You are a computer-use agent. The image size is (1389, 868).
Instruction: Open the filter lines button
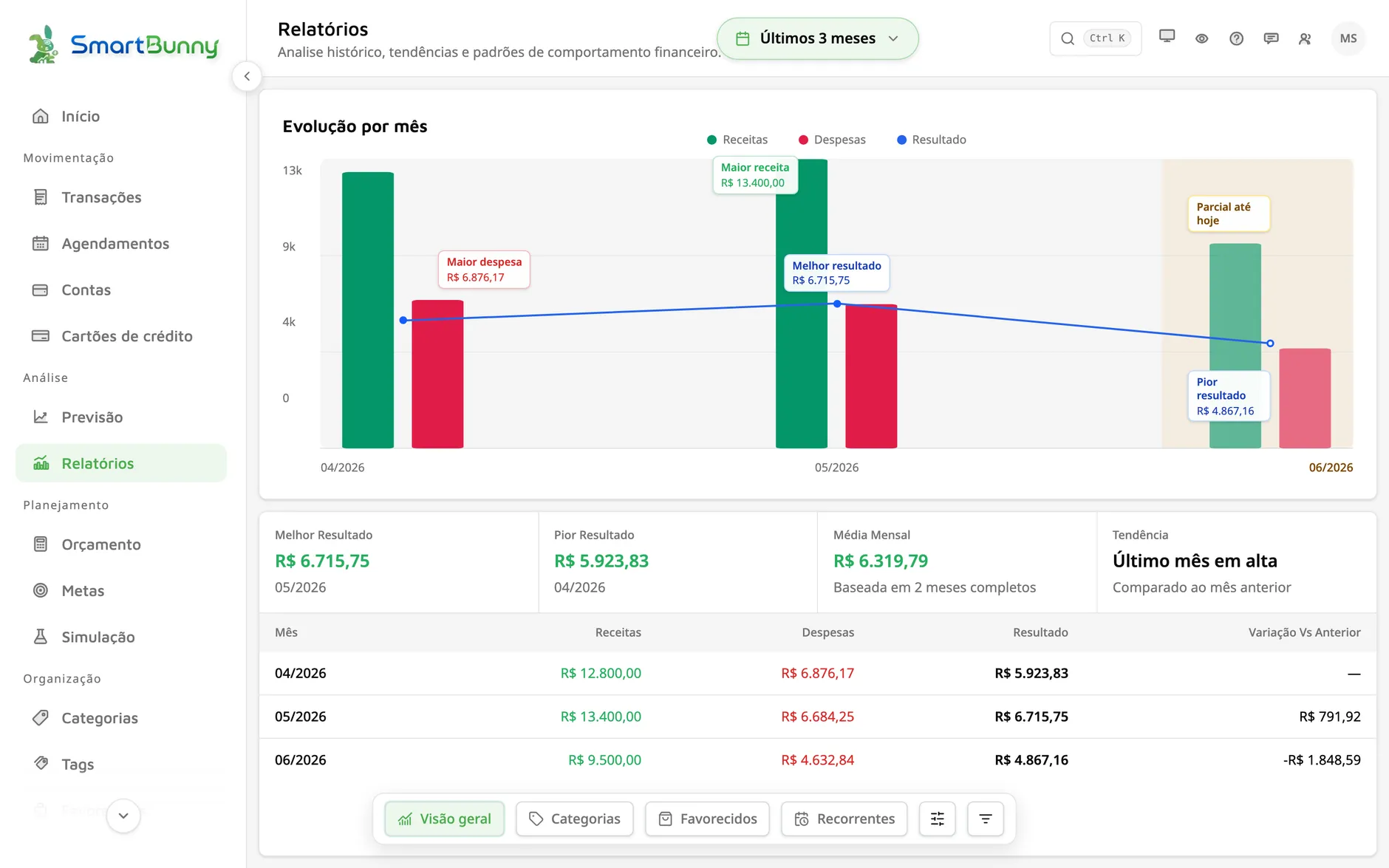pyautogui.click(x=986, y=819)
